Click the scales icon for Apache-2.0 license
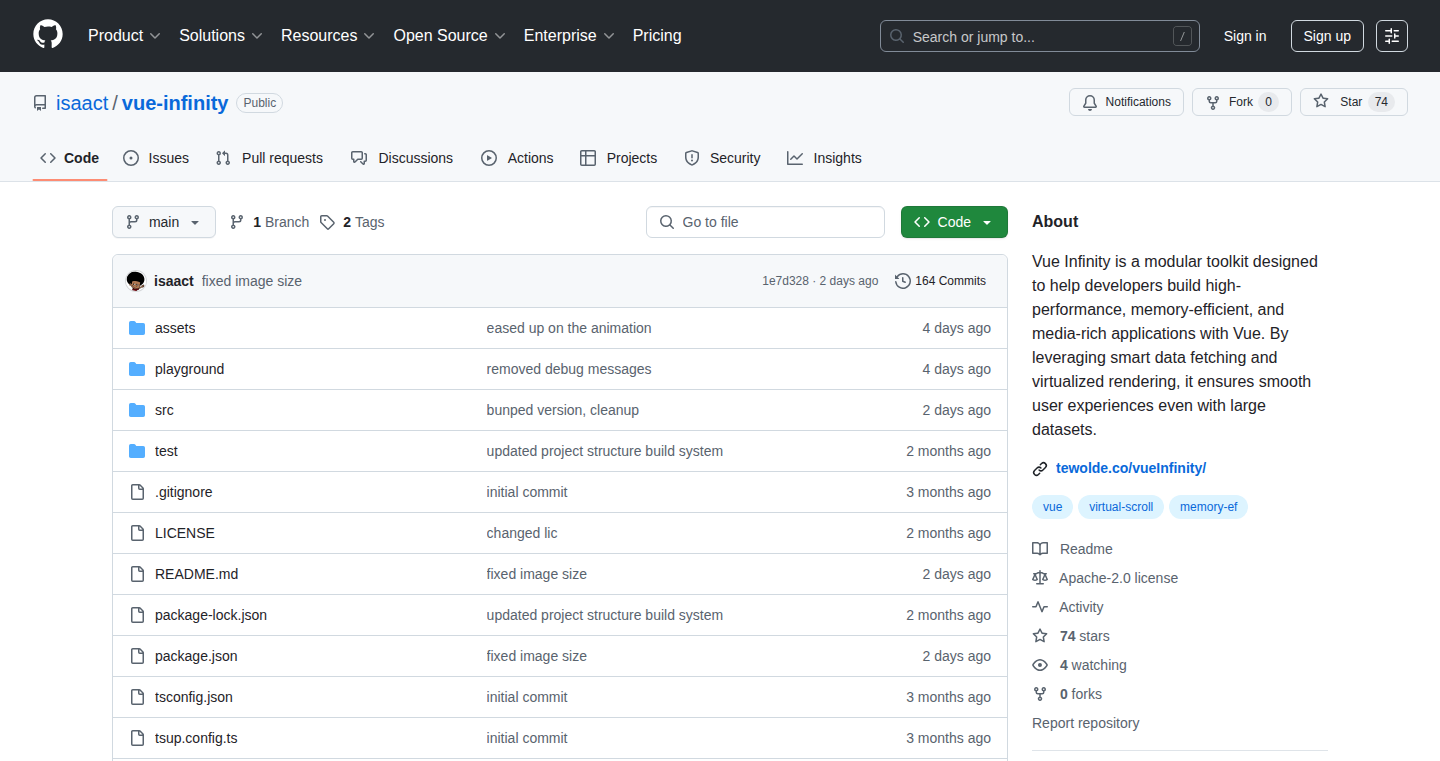 point(1040,578)
